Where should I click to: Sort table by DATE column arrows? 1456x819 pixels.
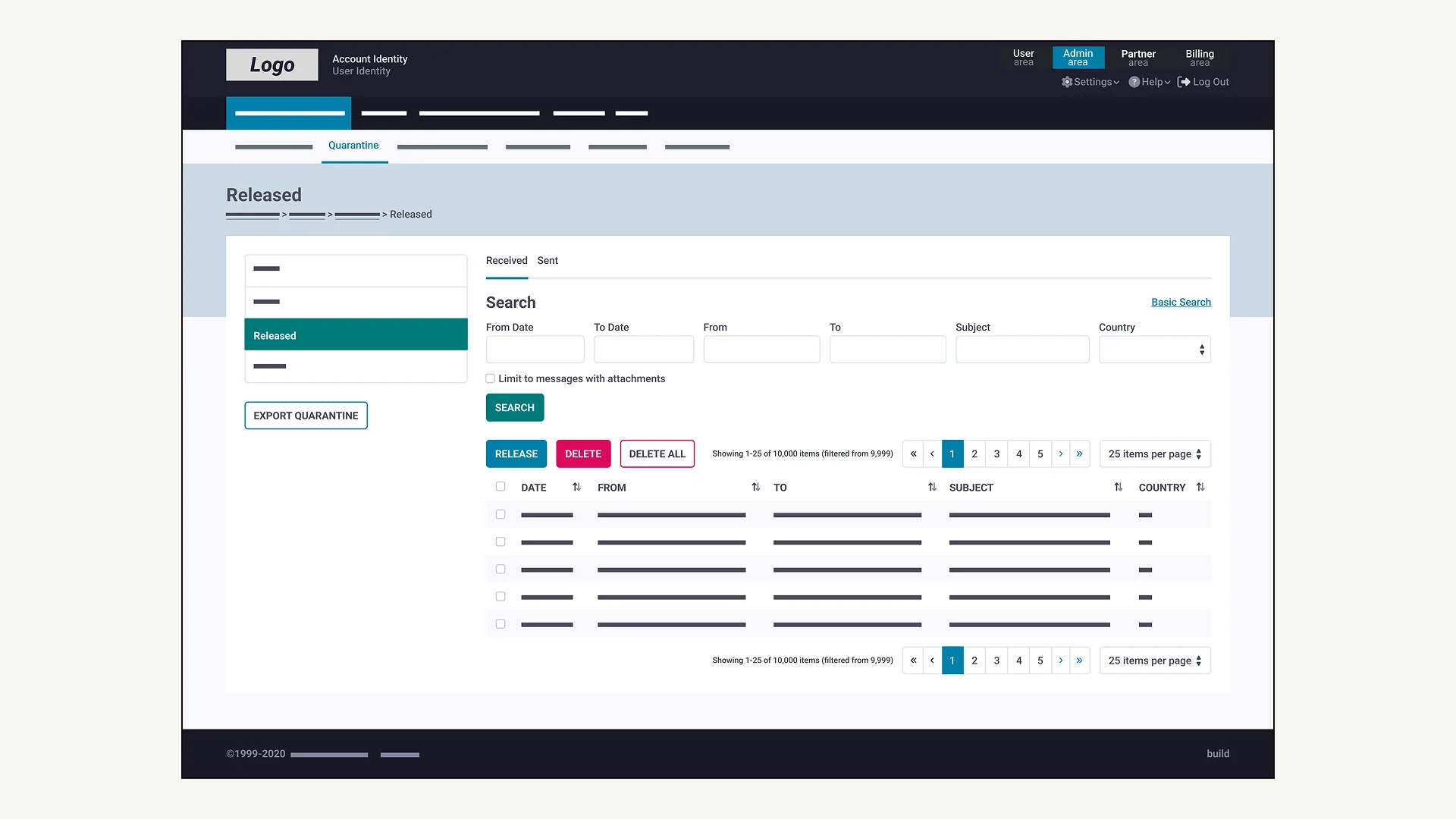576,487
